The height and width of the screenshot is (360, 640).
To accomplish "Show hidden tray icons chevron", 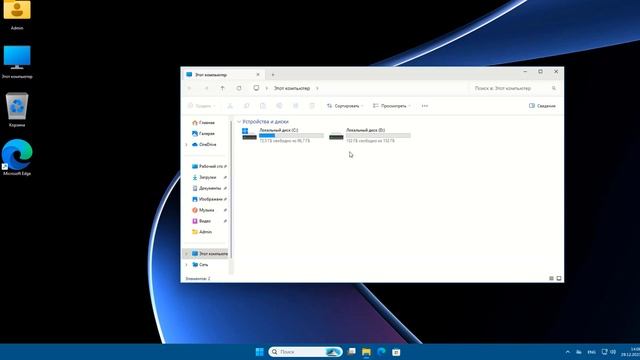I will (567, 352).
